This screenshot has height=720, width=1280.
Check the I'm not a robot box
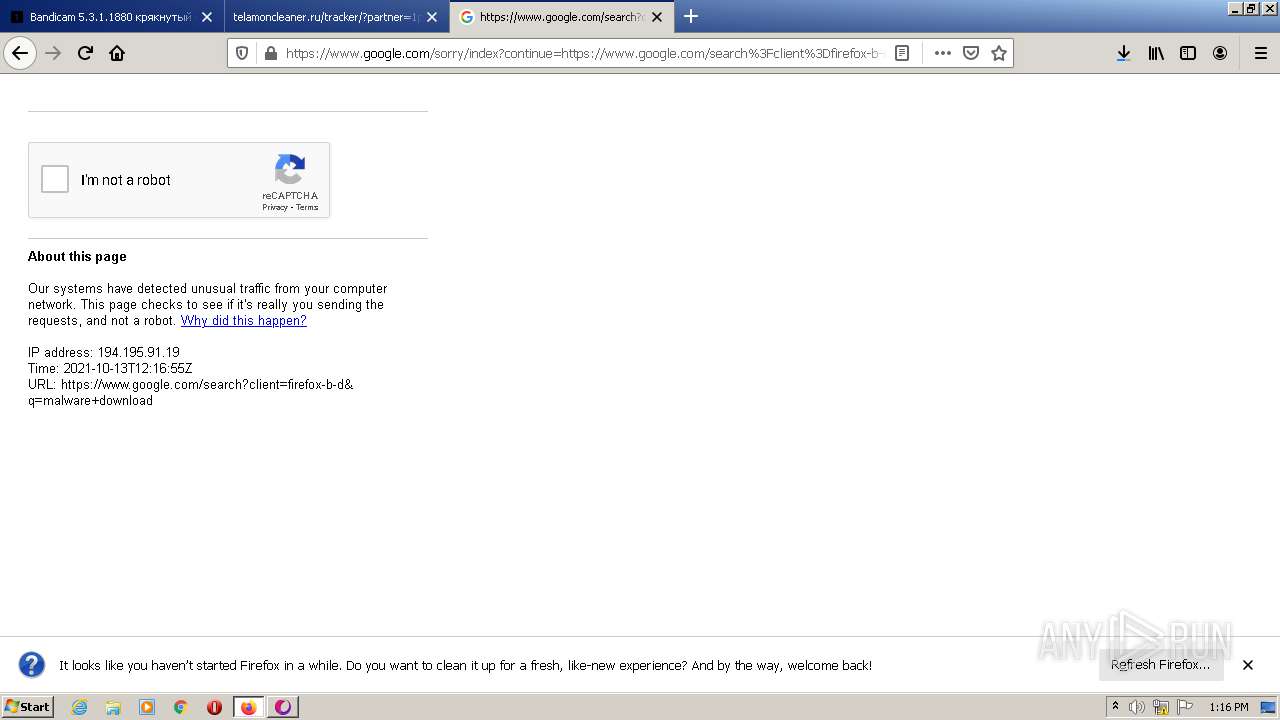55,180
